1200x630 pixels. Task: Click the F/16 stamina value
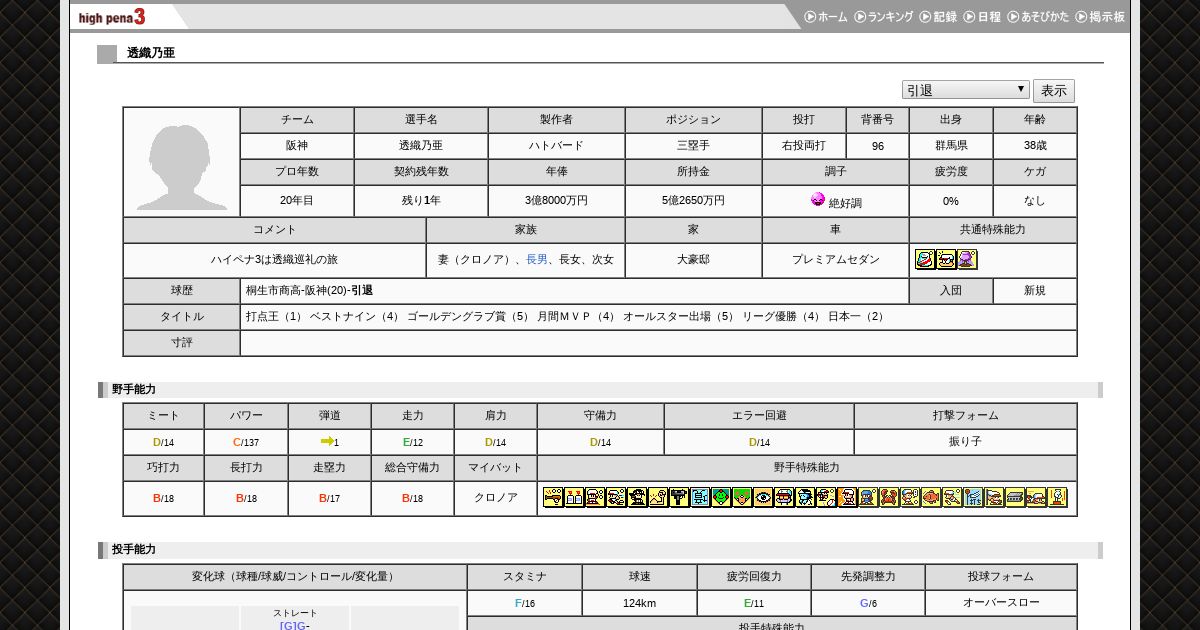[524, 603]
